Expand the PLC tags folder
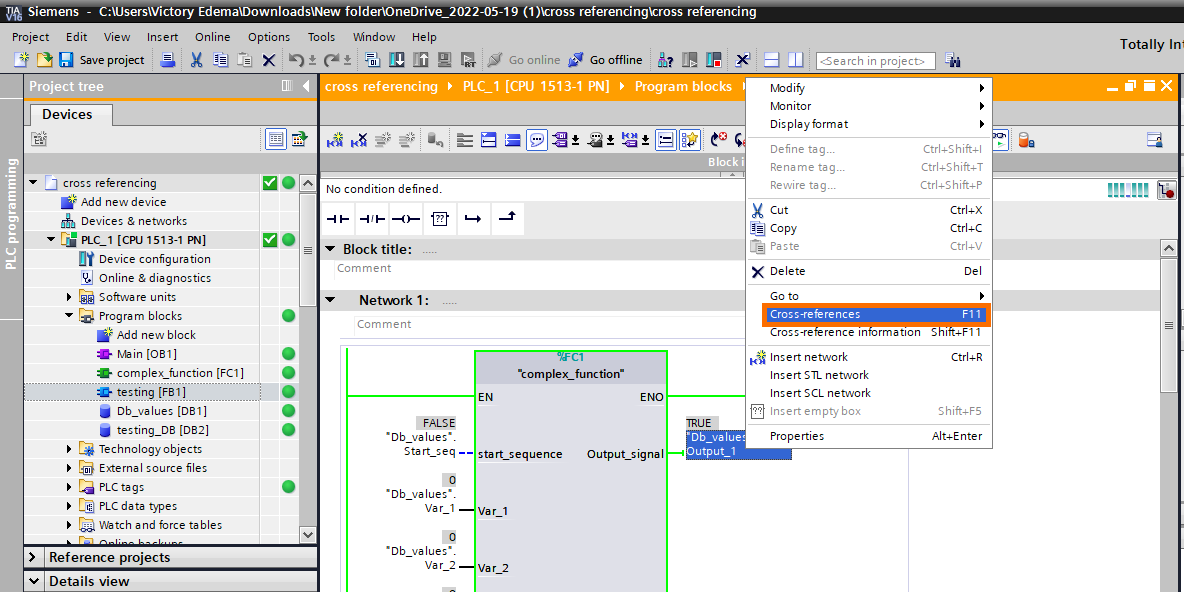 [70, 487]
